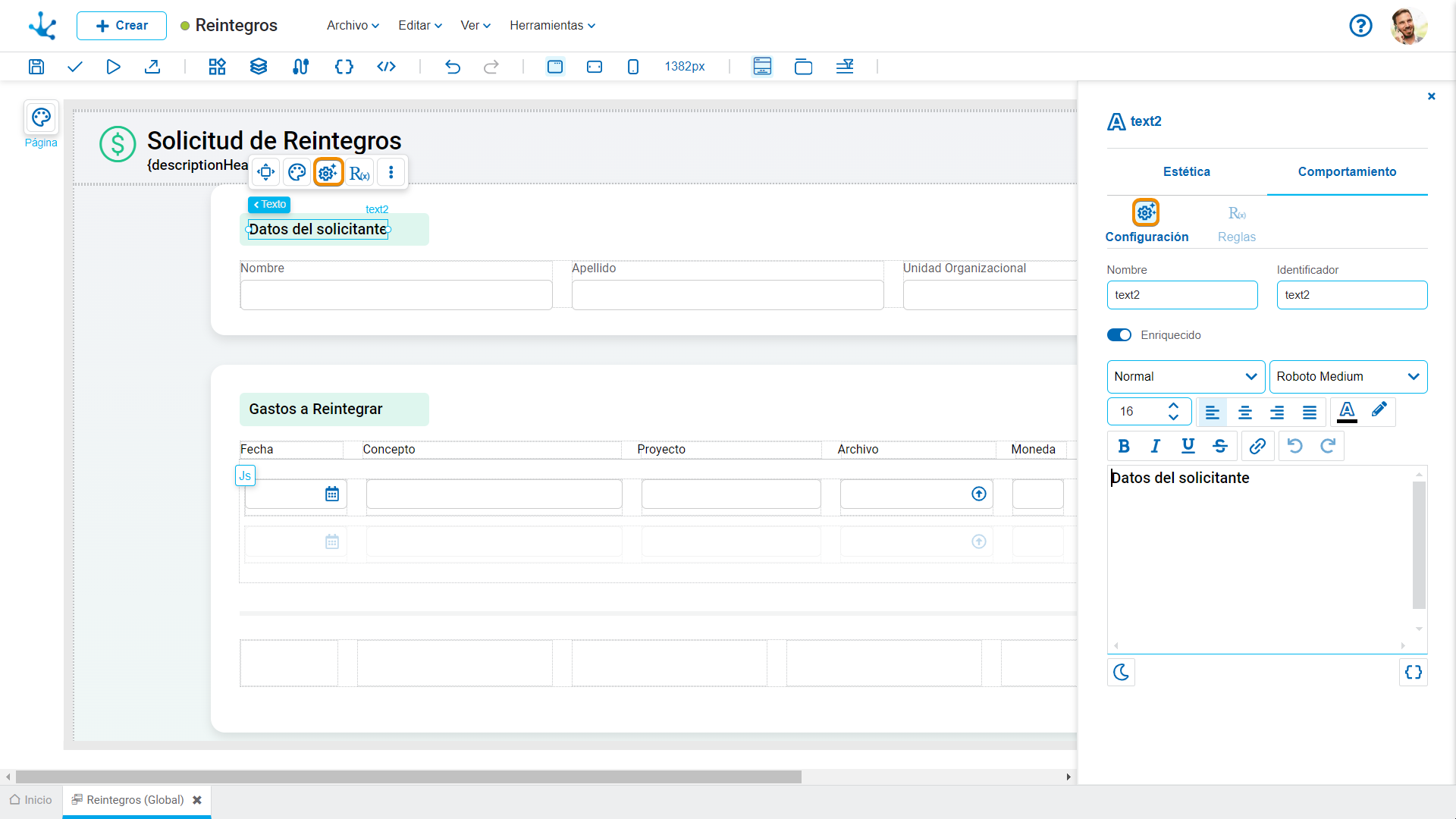Image resolution: width=1456 pixels, height=819 pixels.
Task: Click the Redo arrow in top toolbar
Action: tap(491, 67)
